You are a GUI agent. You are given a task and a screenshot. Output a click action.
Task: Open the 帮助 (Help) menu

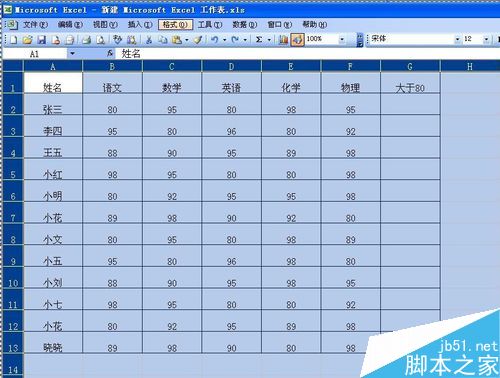tap(315, 25)
